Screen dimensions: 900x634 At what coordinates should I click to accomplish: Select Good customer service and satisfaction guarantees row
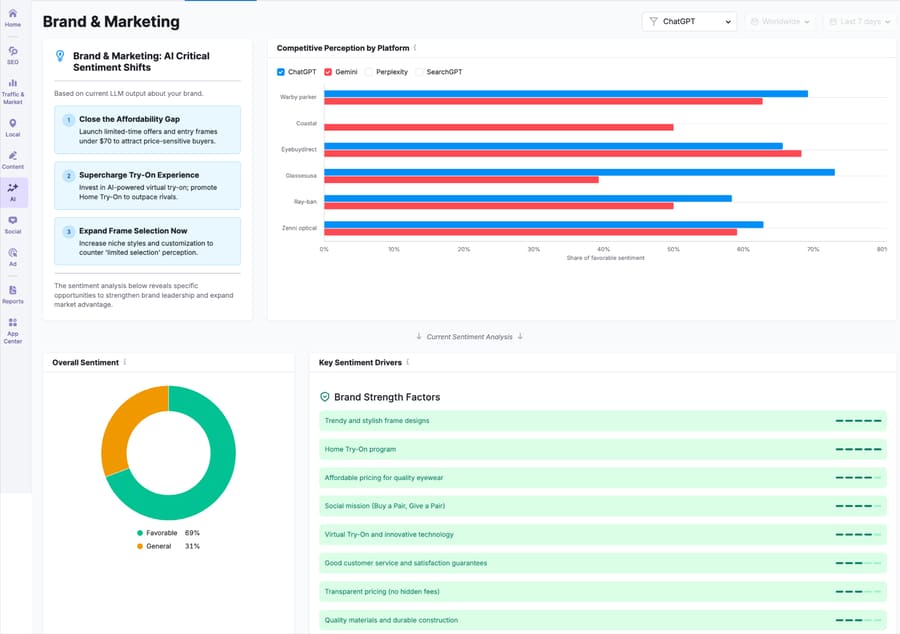(603, 563)
